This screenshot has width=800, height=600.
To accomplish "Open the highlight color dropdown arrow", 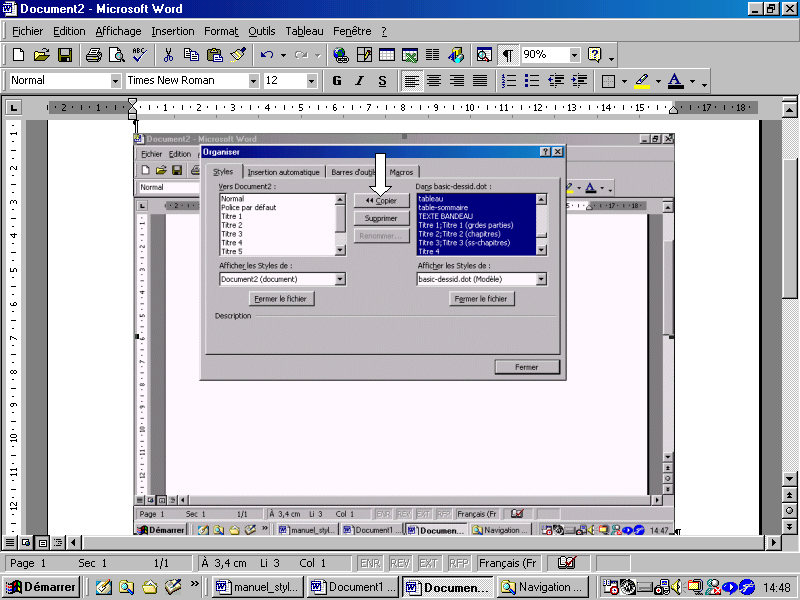I will coord(658,81).
